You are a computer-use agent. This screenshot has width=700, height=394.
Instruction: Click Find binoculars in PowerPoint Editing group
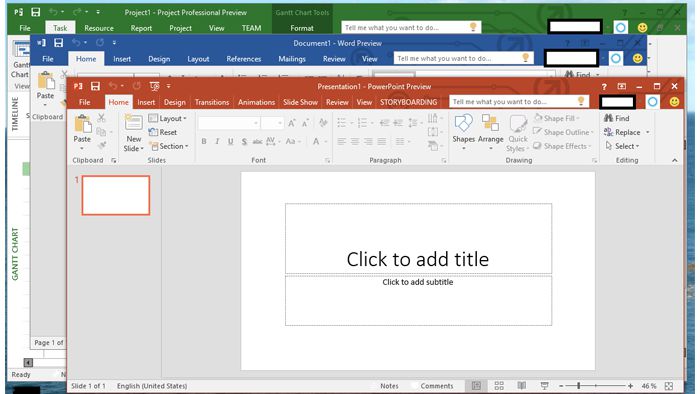617,118
